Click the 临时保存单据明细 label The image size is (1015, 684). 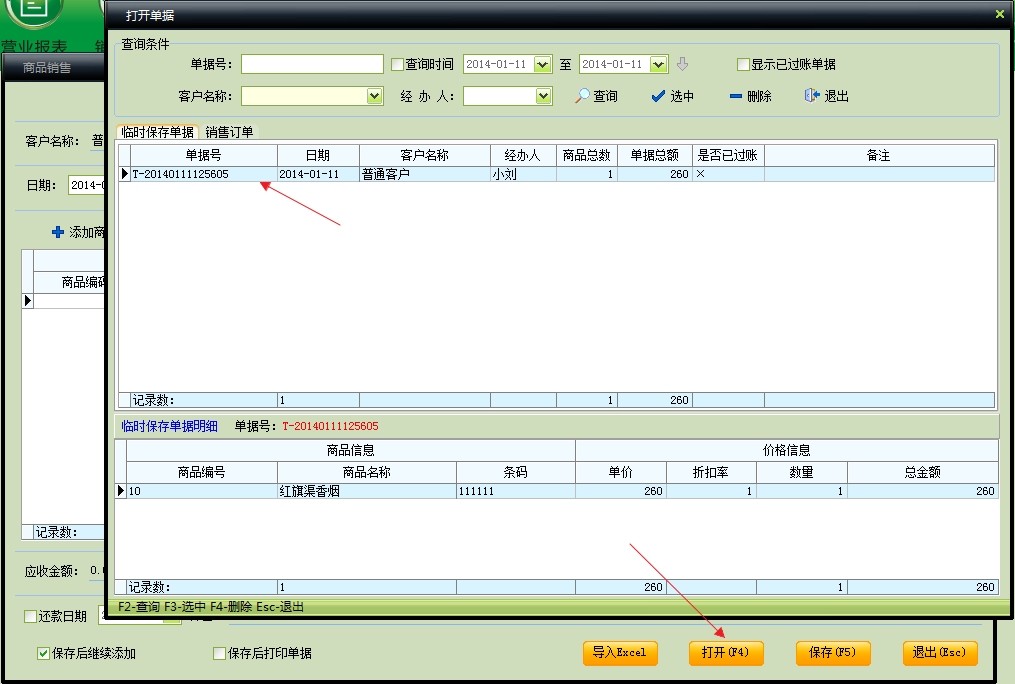[x=170, y=426]
